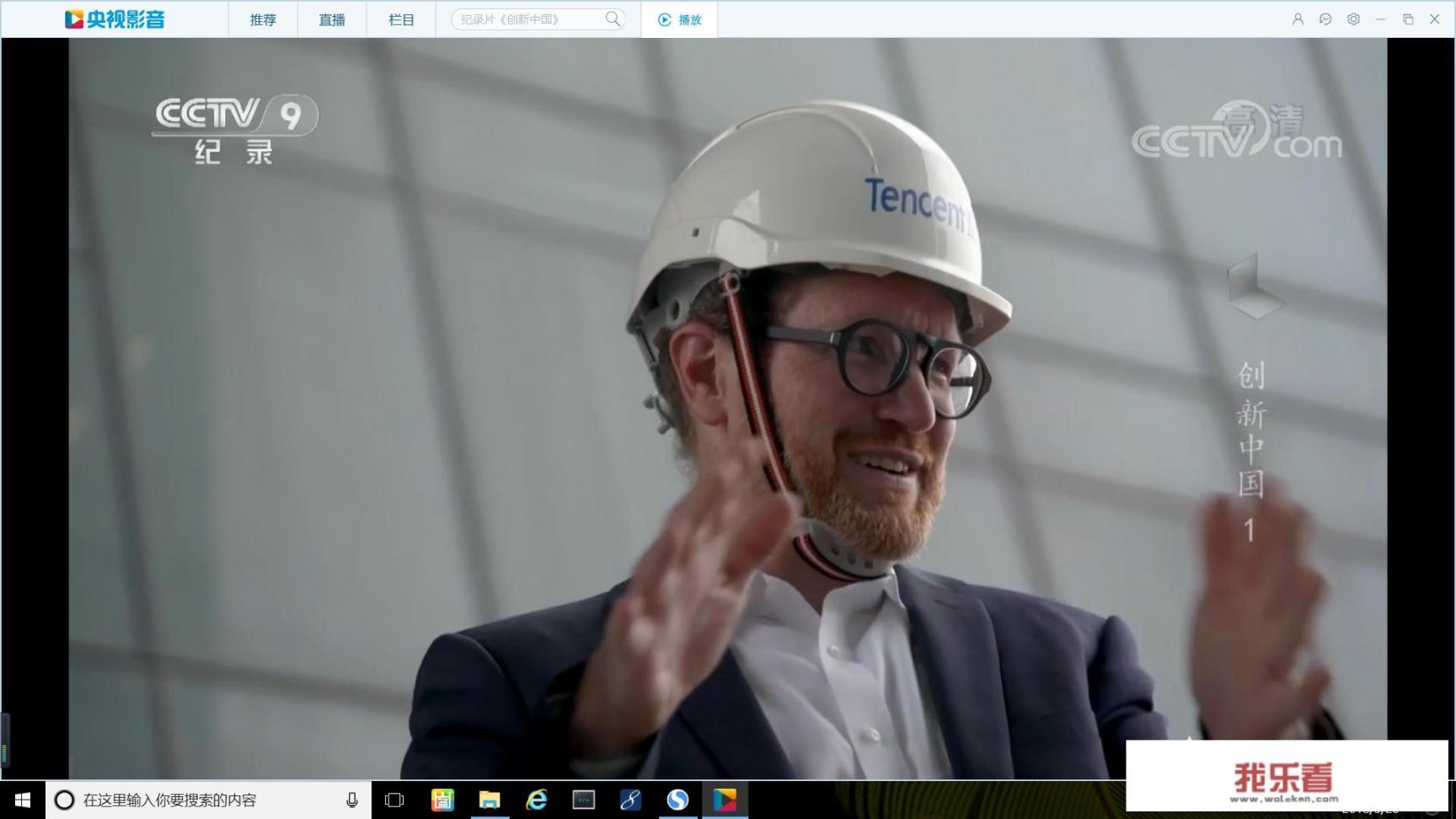
Task: Open the user account icon
Action: coord(1298,19)
